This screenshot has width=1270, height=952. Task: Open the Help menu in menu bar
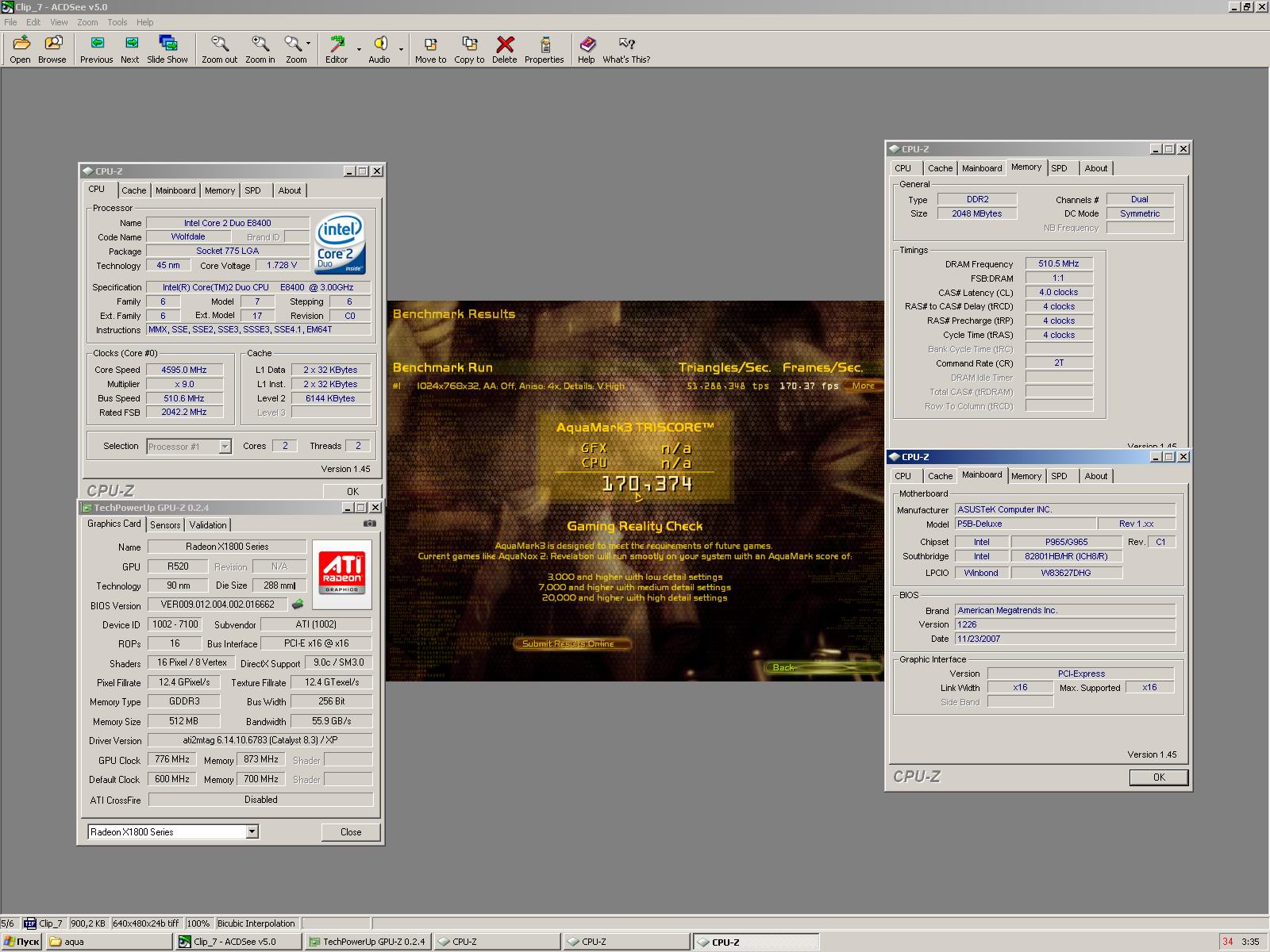tap(145, 22)
